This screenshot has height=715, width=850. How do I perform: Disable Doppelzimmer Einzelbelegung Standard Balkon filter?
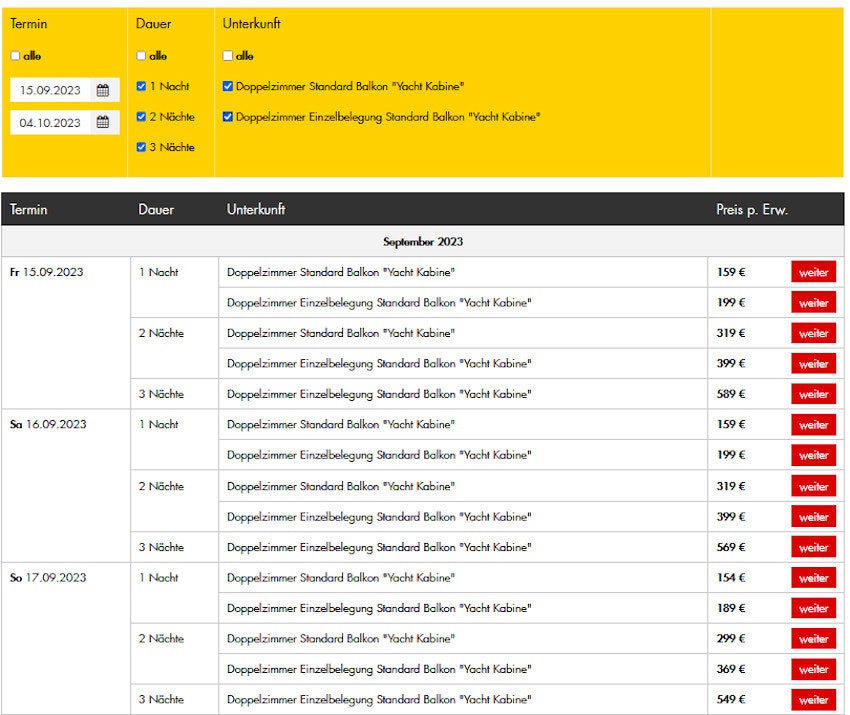pos(227,116)
